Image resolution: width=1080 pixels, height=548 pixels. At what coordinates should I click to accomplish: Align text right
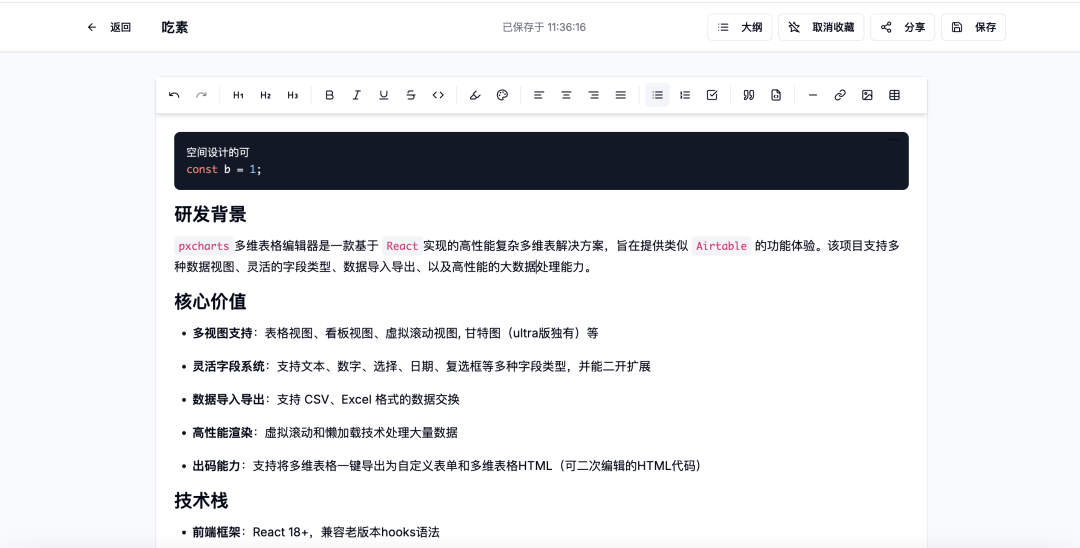tap(593, 95)
